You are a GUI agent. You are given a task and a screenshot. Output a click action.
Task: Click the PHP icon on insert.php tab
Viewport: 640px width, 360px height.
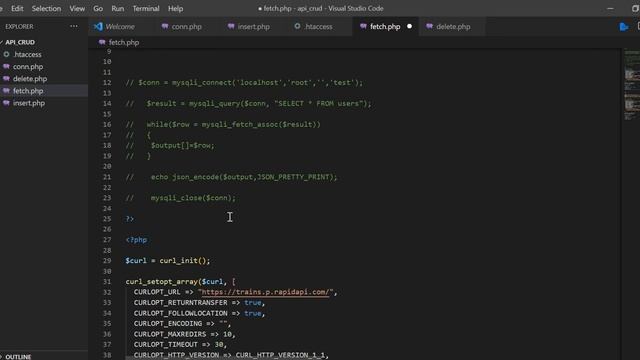[x=231, y=27]
